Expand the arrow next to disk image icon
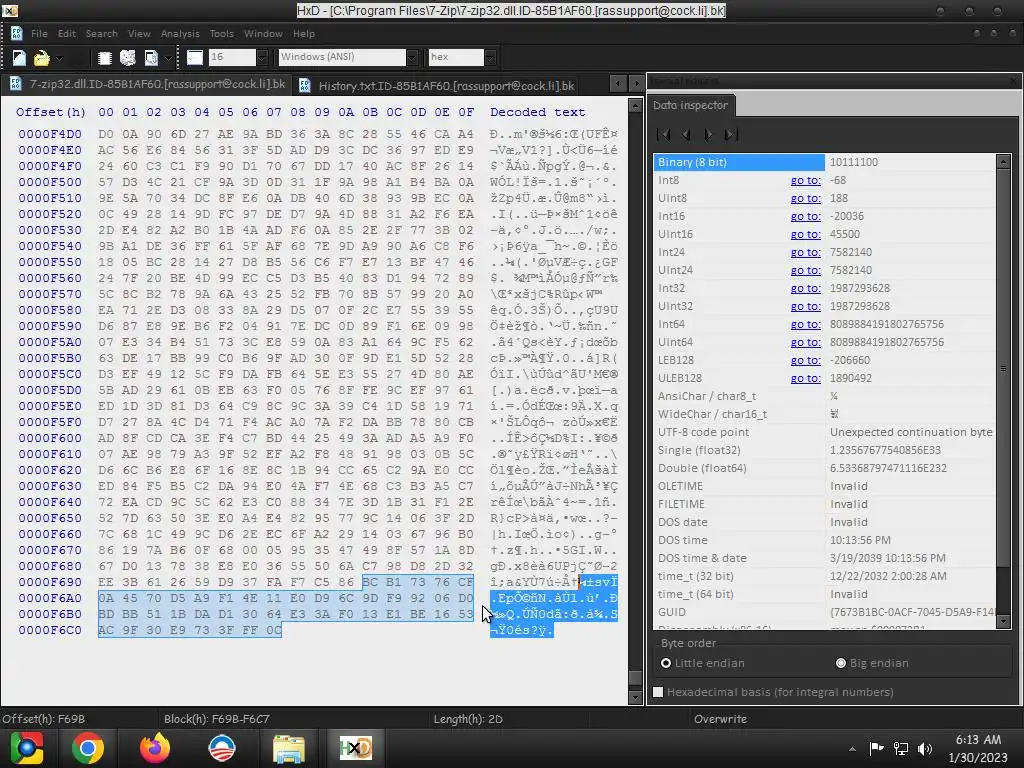 click(168, 57)
